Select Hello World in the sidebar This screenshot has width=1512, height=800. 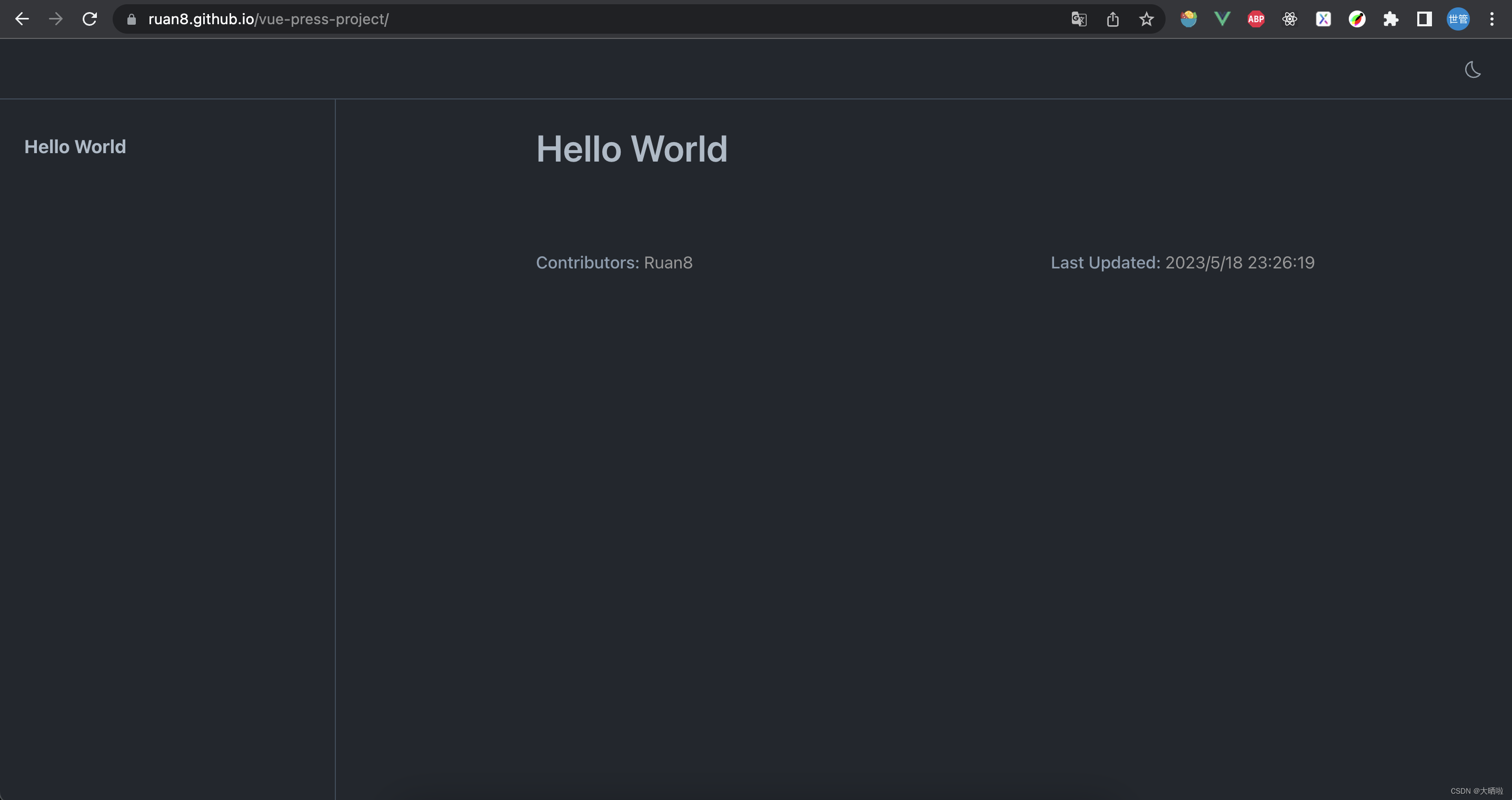(x=75, y=147)
